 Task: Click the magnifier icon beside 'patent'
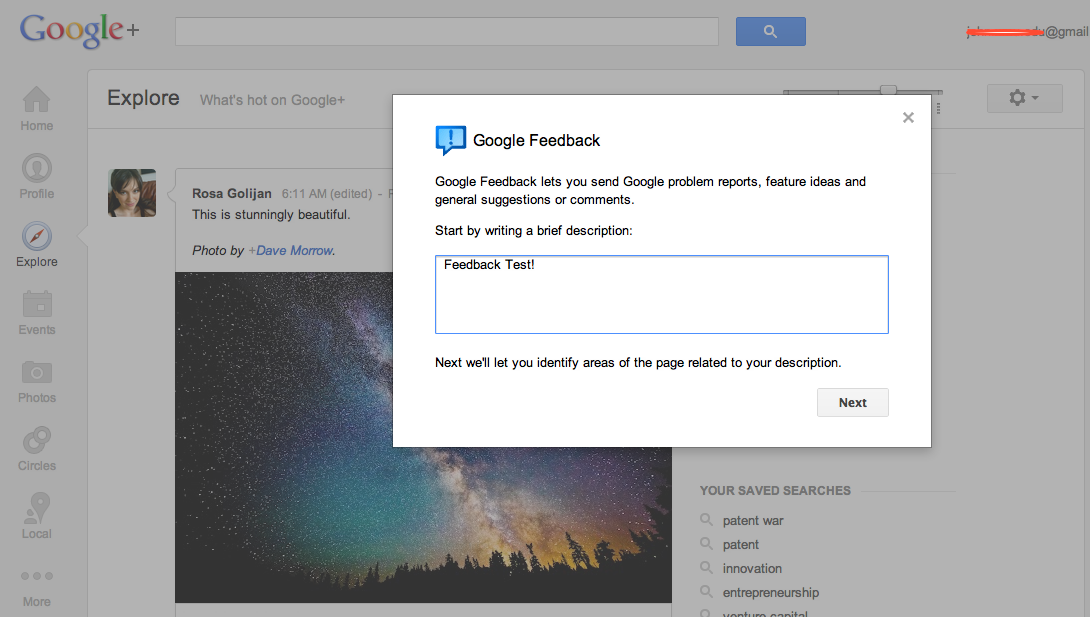706,543
